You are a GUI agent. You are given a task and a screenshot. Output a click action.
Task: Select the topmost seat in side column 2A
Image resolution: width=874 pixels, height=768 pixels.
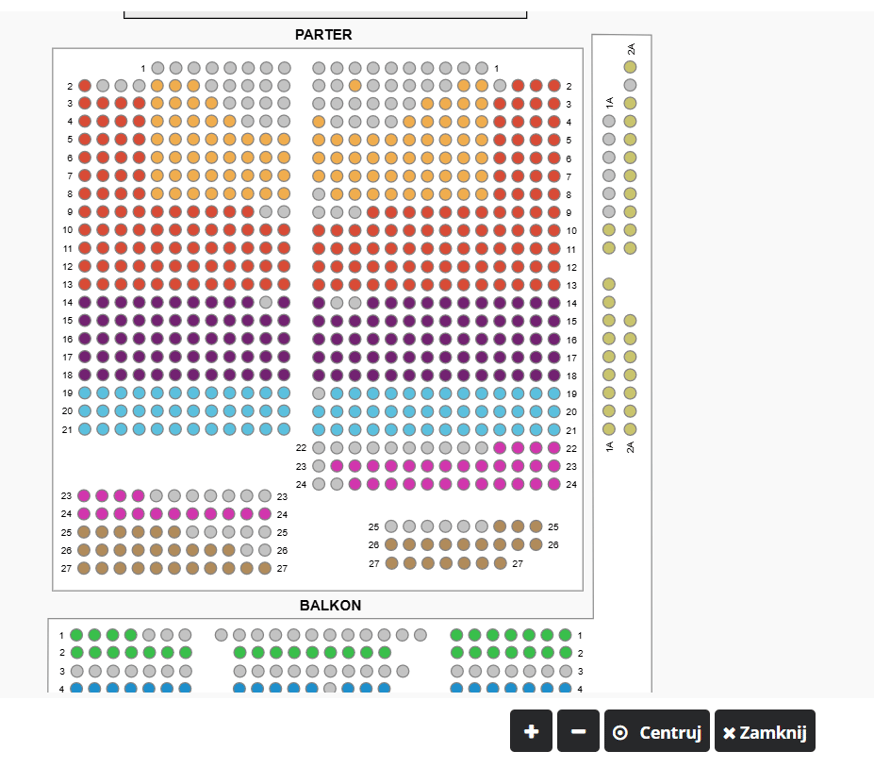tap(630, 67)
